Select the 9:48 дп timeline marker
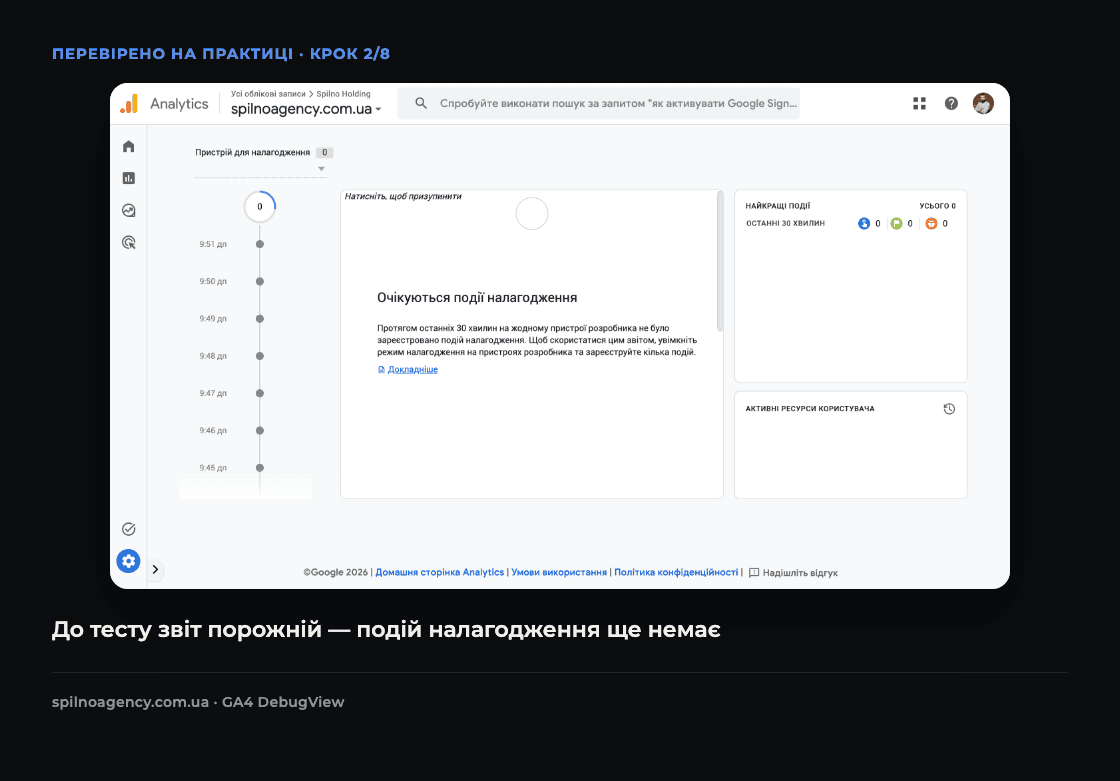Viewport: 1120px width, 781px height. click(260, 356)
